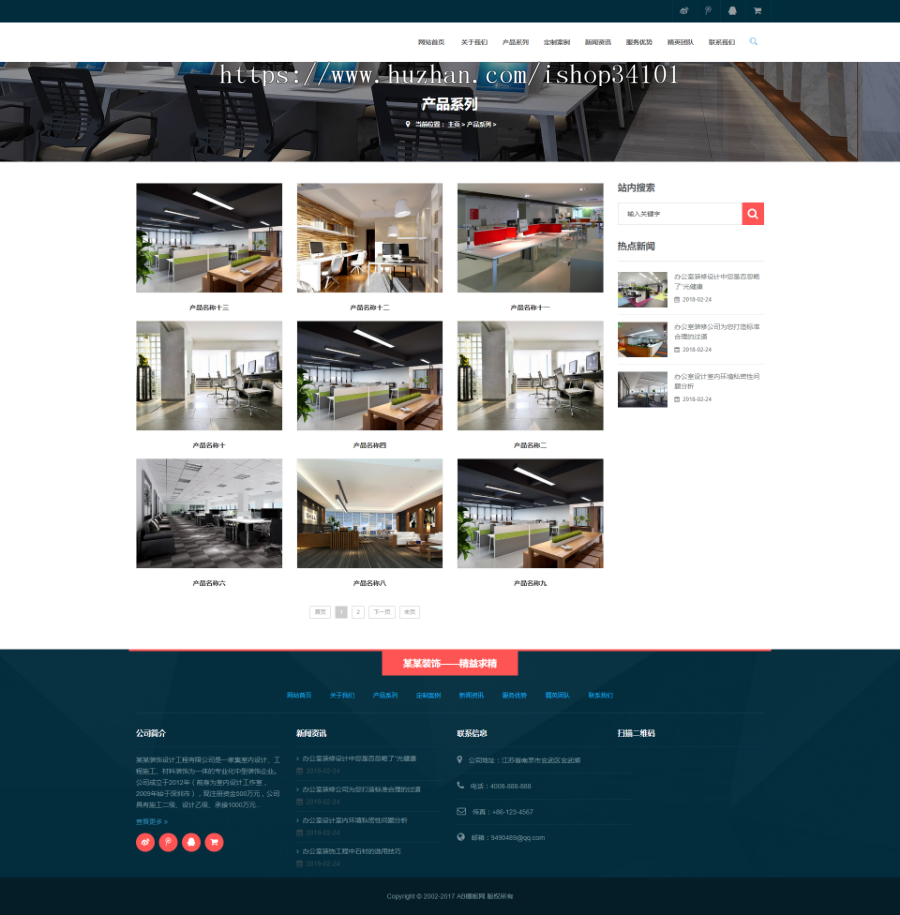Click the keyword search input field
This screenshot has width=900, height=915.
pos(678,213)
